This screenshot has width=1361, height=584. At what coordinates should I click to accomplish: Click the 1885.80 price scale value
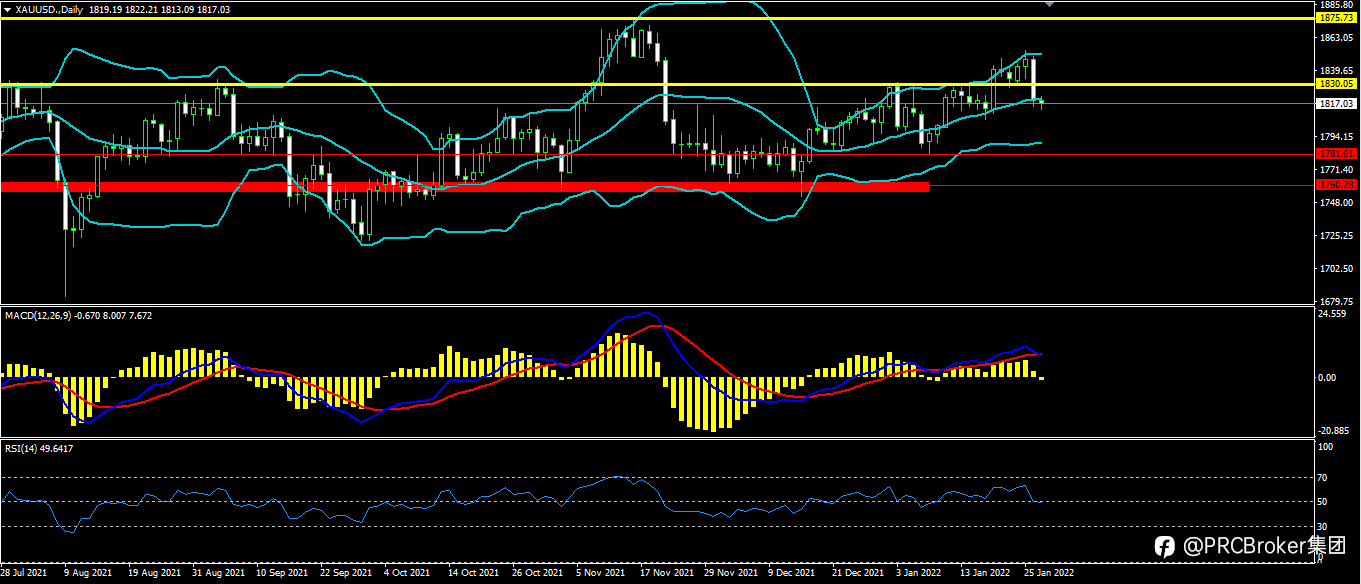(x=1336, y=5)
